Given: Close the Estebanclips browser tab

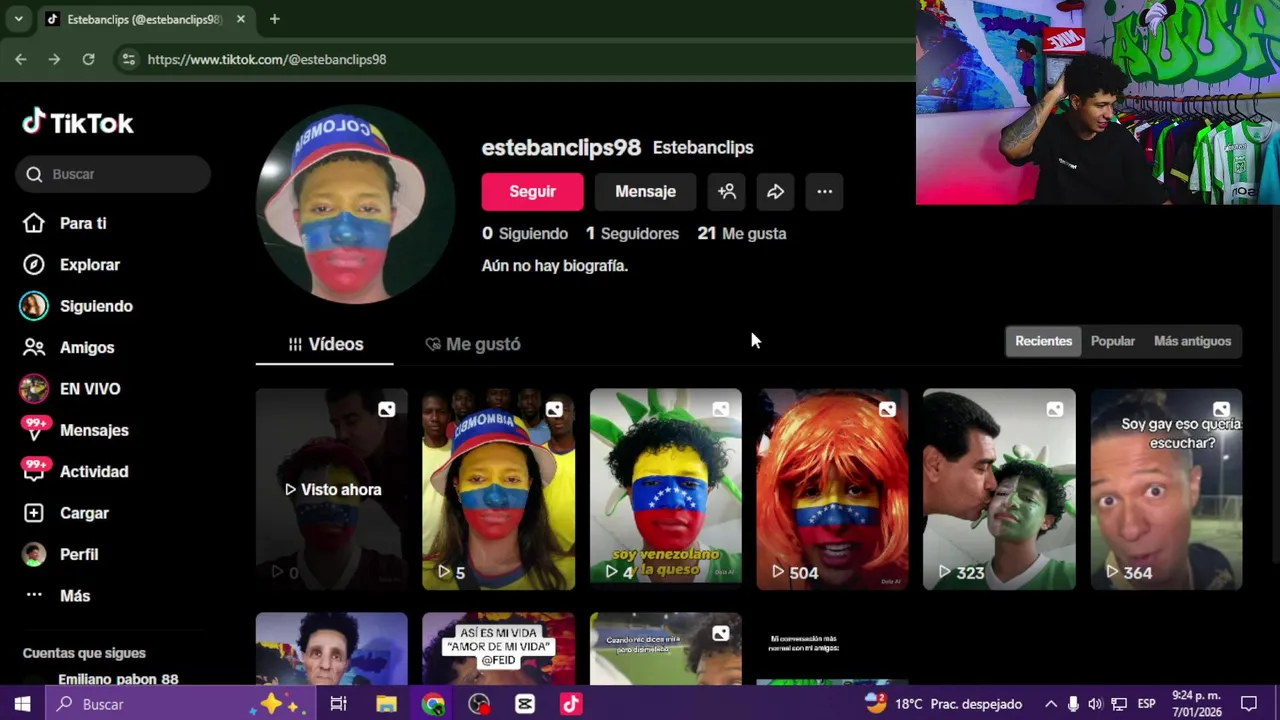Looking at the screenshot, I should point(240,19).
